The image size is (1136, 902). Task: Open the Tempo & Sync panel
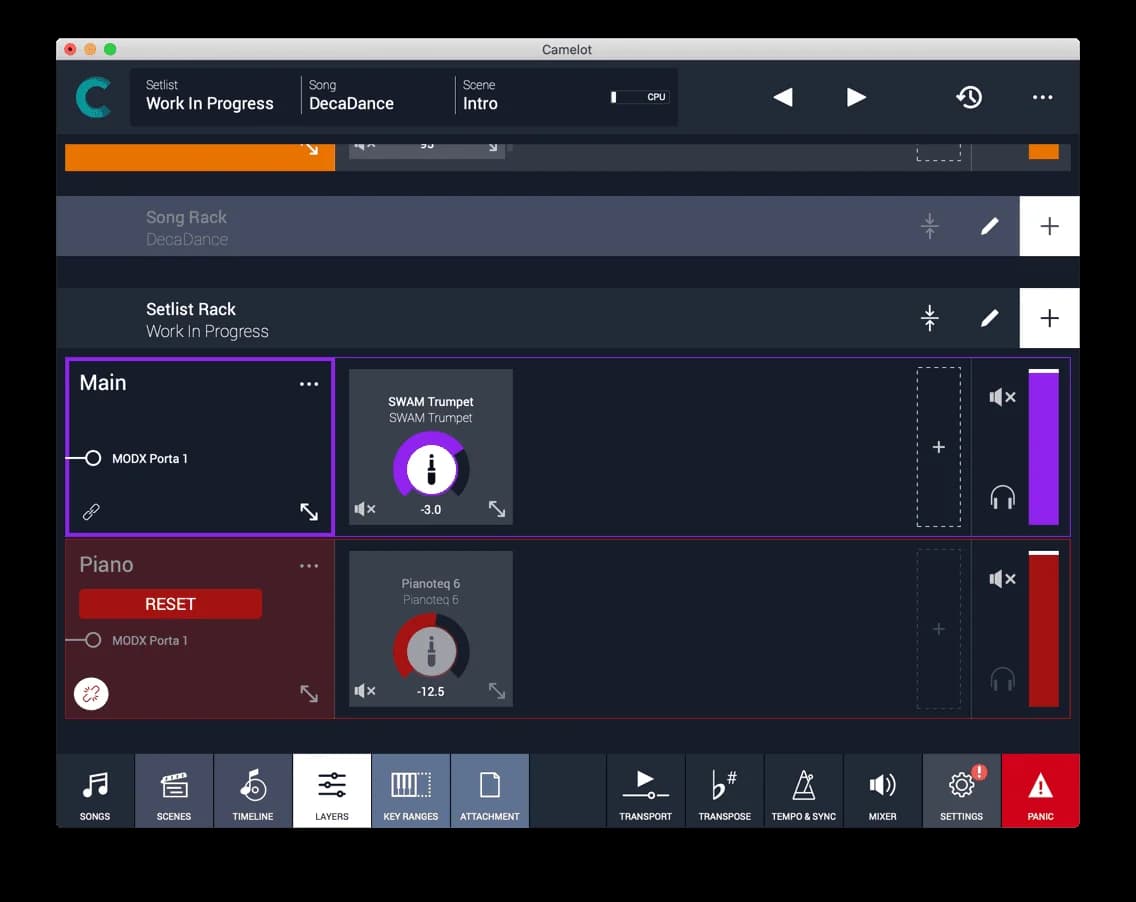click(x=803, y=790)
